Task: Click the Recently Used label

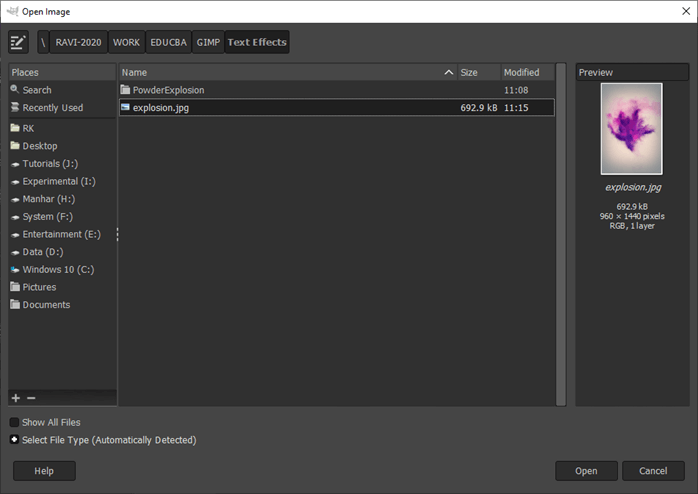Action: tap(53, 108)
